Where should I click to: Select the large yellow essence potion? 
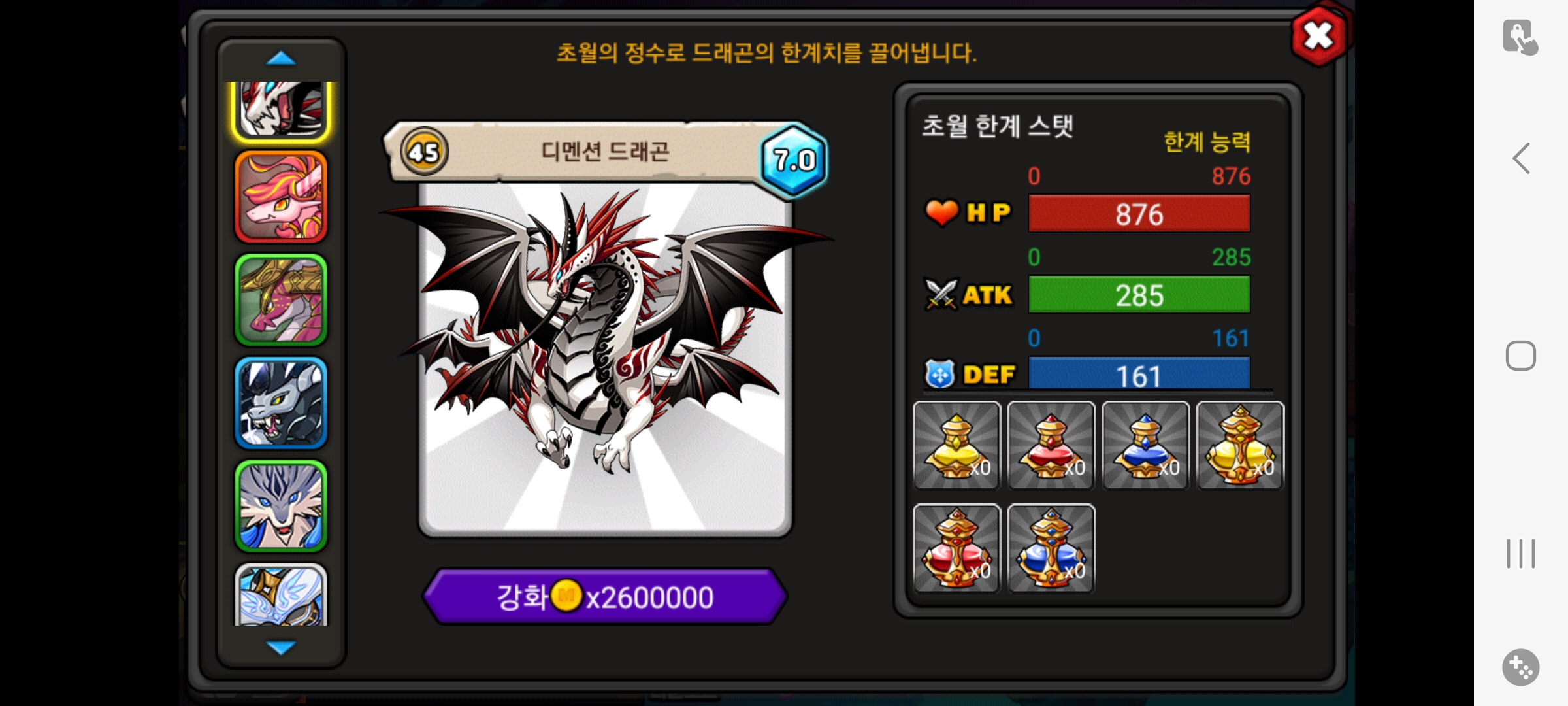tap(1240, 445)
